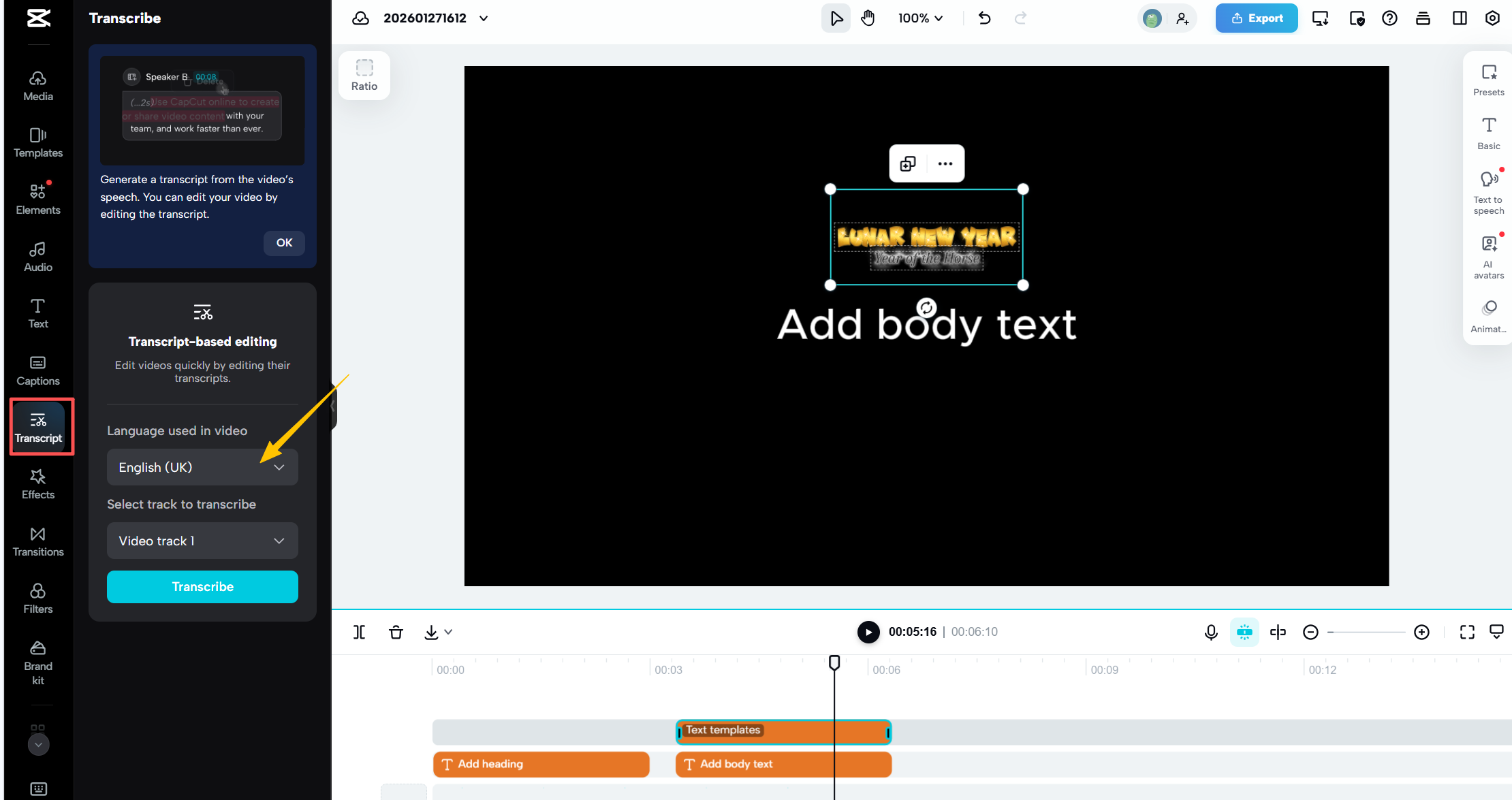Click the Export button
Screen dimensions: 1512x800
tap(1256, 18)
